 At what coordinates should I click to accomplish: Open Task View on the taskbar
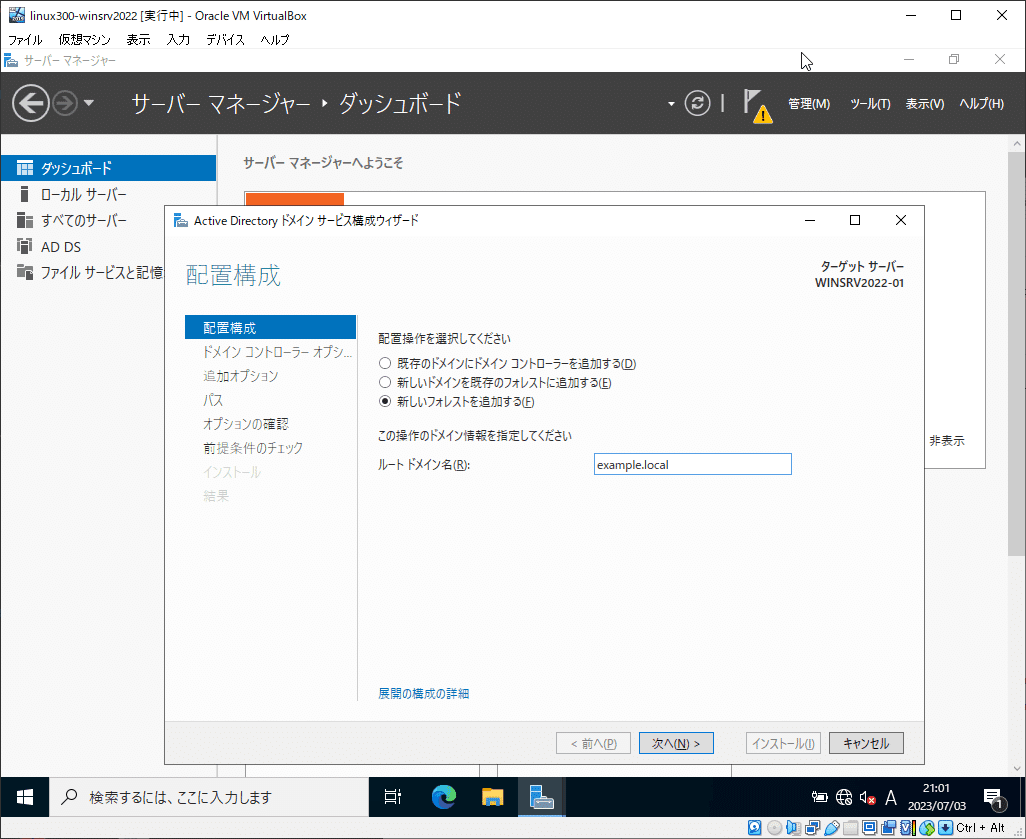(x=393, y=797)
